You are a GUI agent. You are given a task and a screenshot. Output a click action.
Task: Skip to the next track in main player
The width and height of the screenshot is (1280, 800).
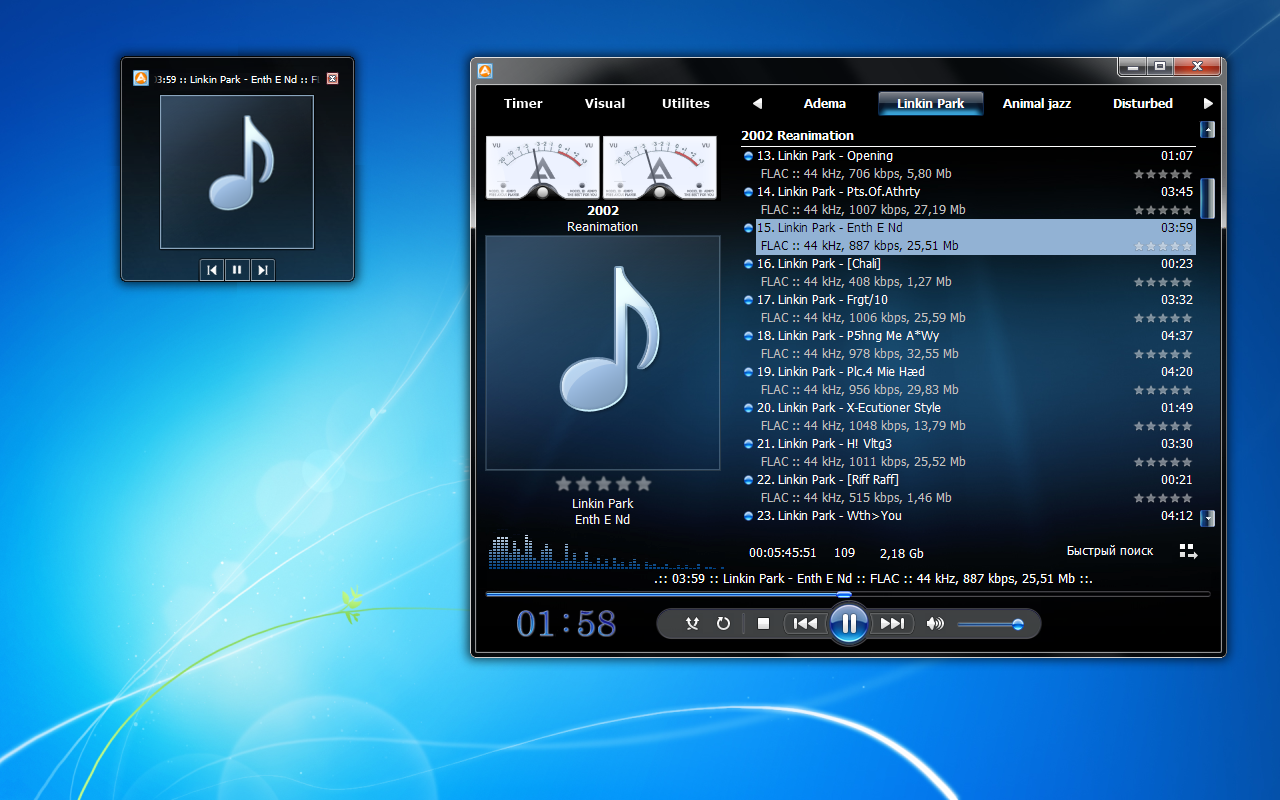[x=892, y=624]
